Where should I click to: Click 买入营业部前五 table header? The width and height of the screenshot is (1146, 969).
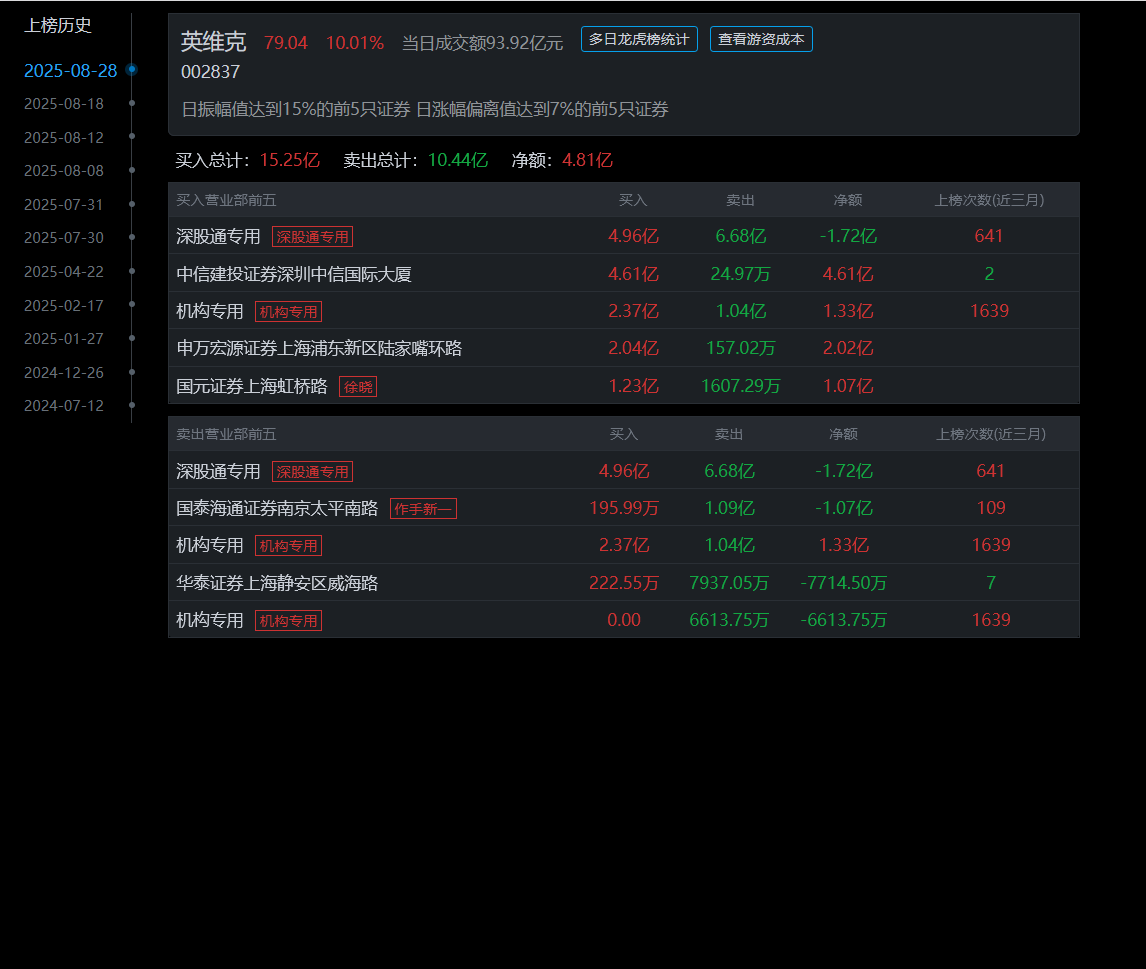[226, 200]
